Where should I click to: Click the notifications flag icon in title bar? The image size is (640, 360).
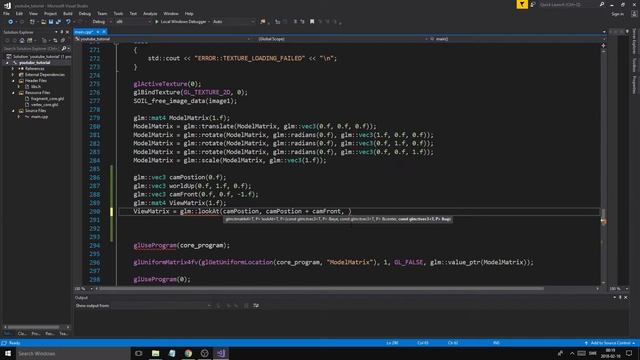[522, 4]
